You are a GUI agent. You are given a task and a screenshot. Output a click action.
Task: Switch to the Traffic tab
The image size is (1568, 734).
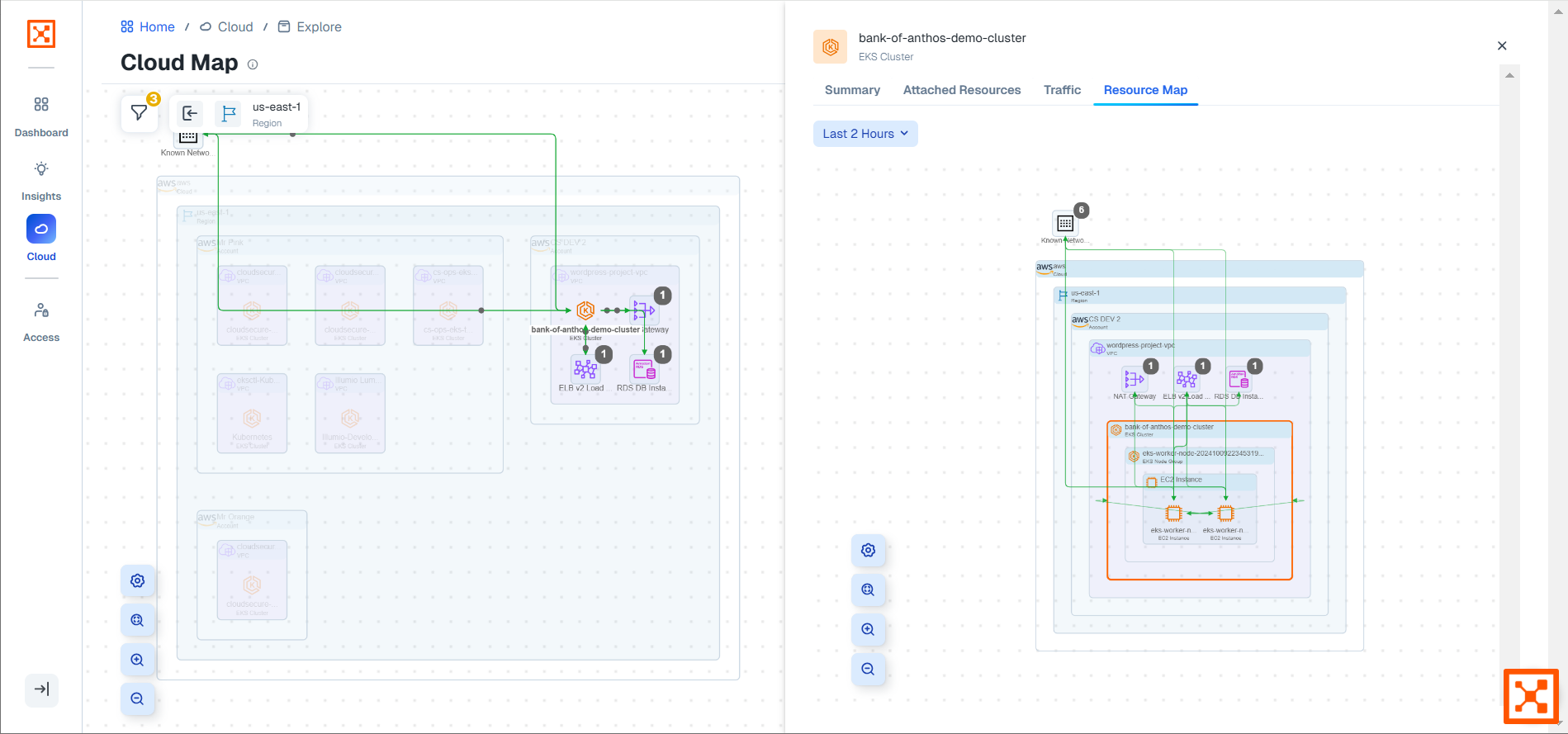(1062, 90)
